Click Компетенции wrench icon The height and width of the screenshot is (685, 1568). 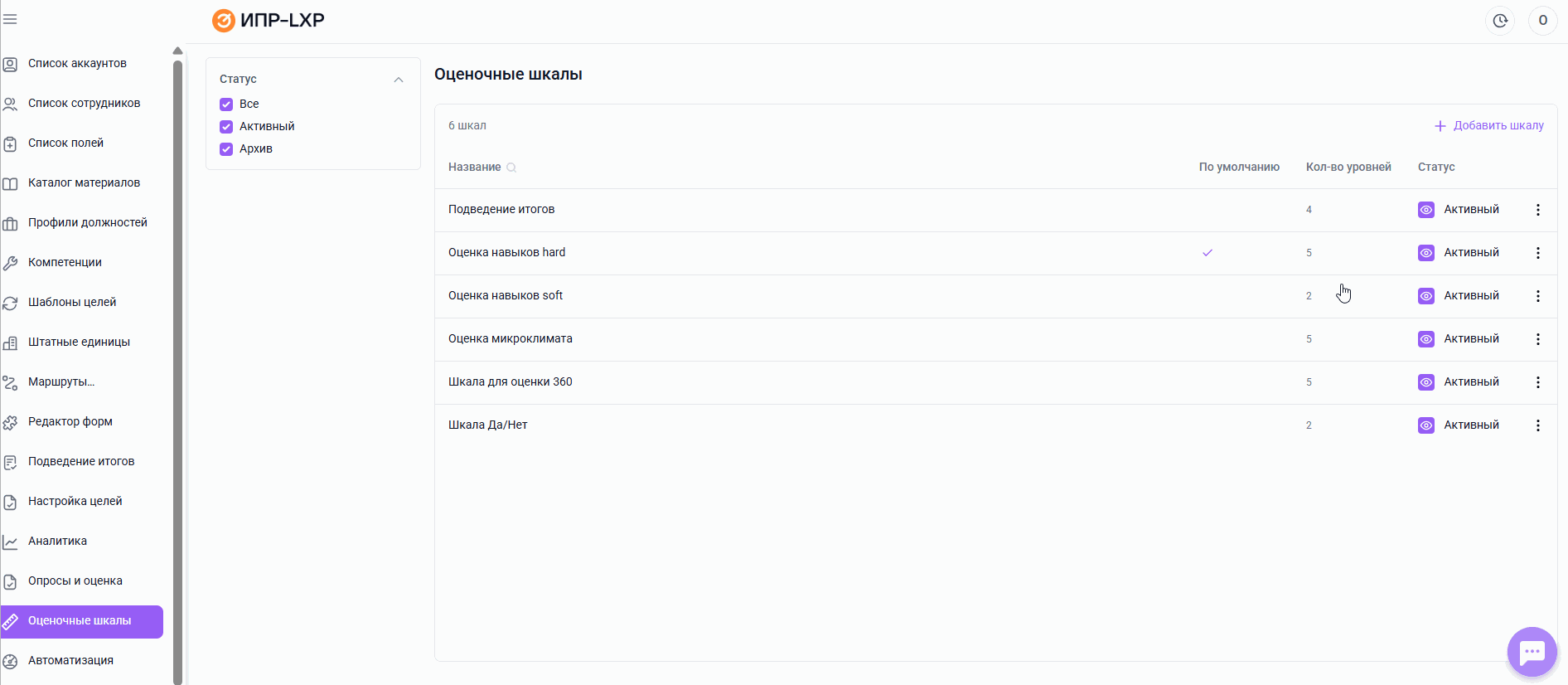tap(10, 263)
